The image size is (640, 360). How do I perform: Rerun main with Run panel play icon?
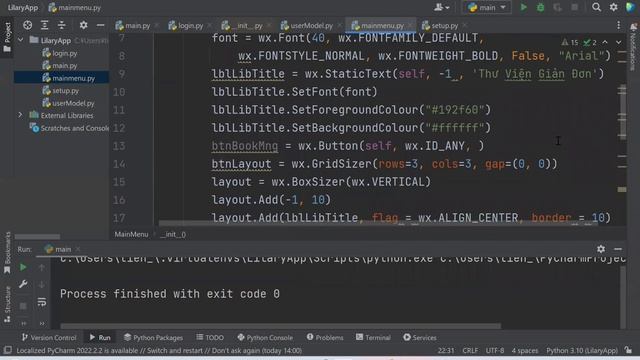[x=23, y=267]
